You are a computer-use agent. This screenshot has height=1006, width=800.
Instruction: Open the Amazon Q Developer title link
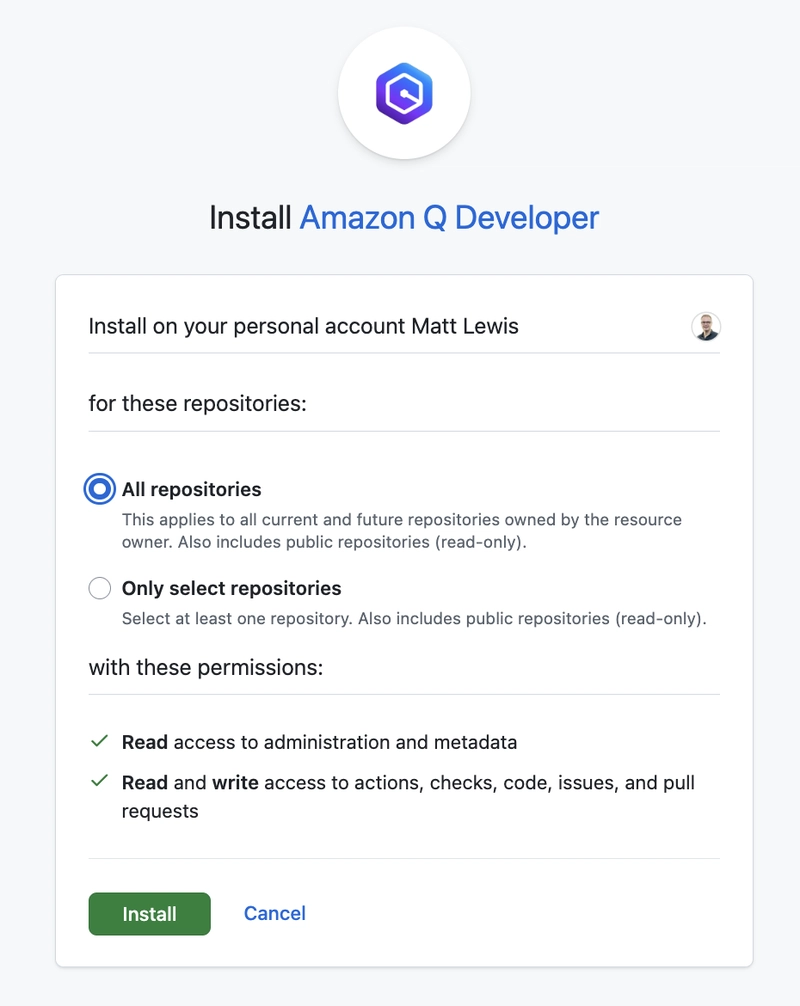[x=449, y=217]
